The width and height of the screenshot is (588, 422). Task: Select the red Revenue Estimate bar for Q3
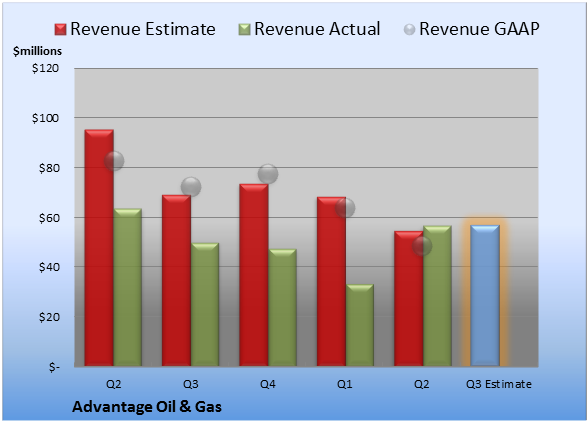(x=176, y=280)
